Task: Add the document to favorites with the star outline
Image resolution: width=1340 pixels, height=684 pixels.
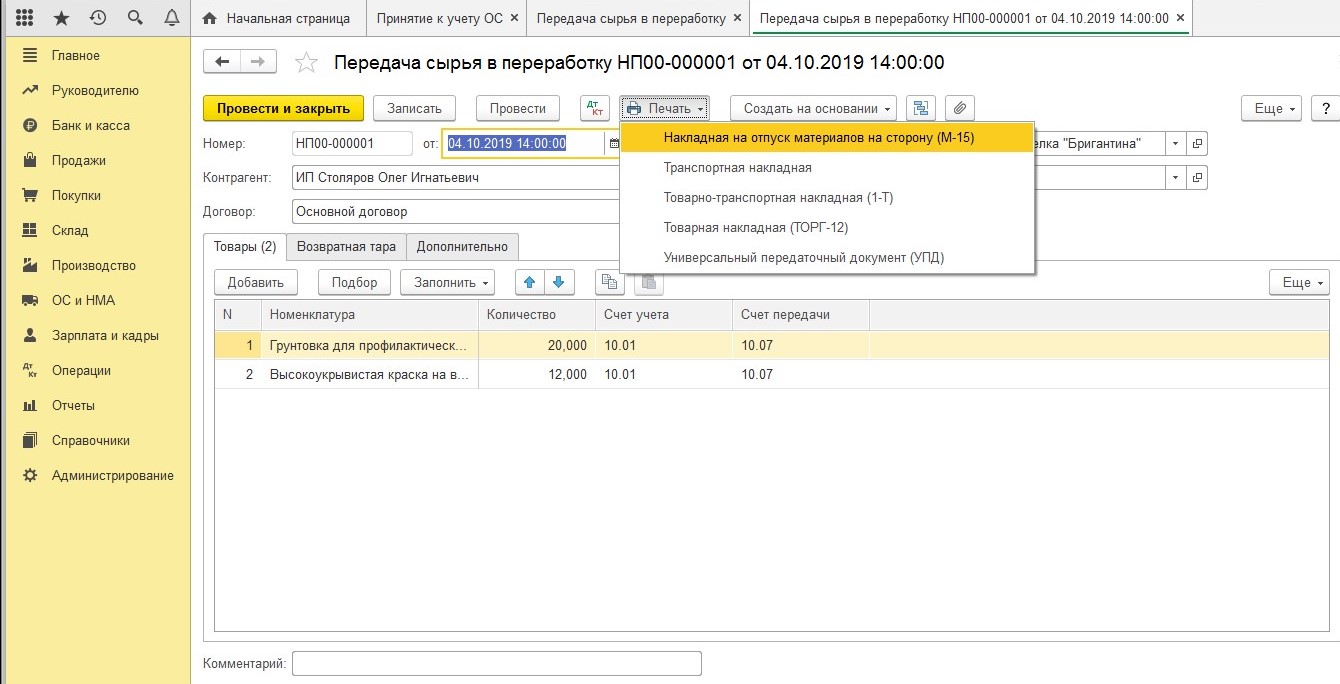Action: 307,63
